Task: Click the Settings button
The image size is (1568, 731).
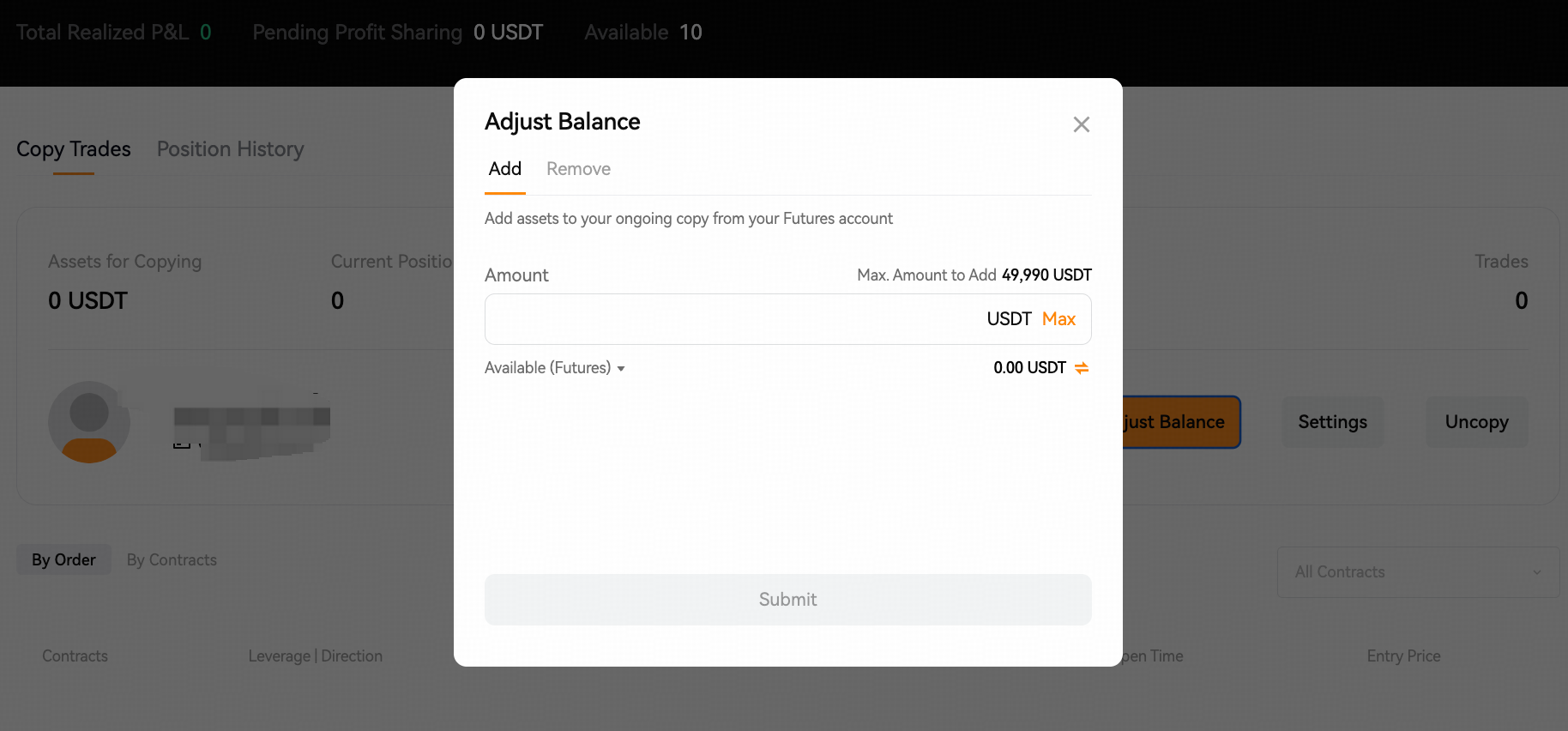Action: point(1332,422)
